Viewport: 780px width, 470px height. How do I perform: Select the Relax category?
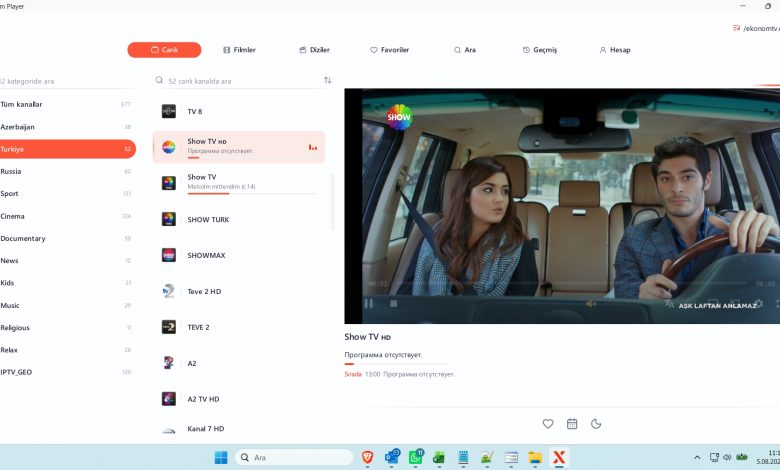(67, 350)
